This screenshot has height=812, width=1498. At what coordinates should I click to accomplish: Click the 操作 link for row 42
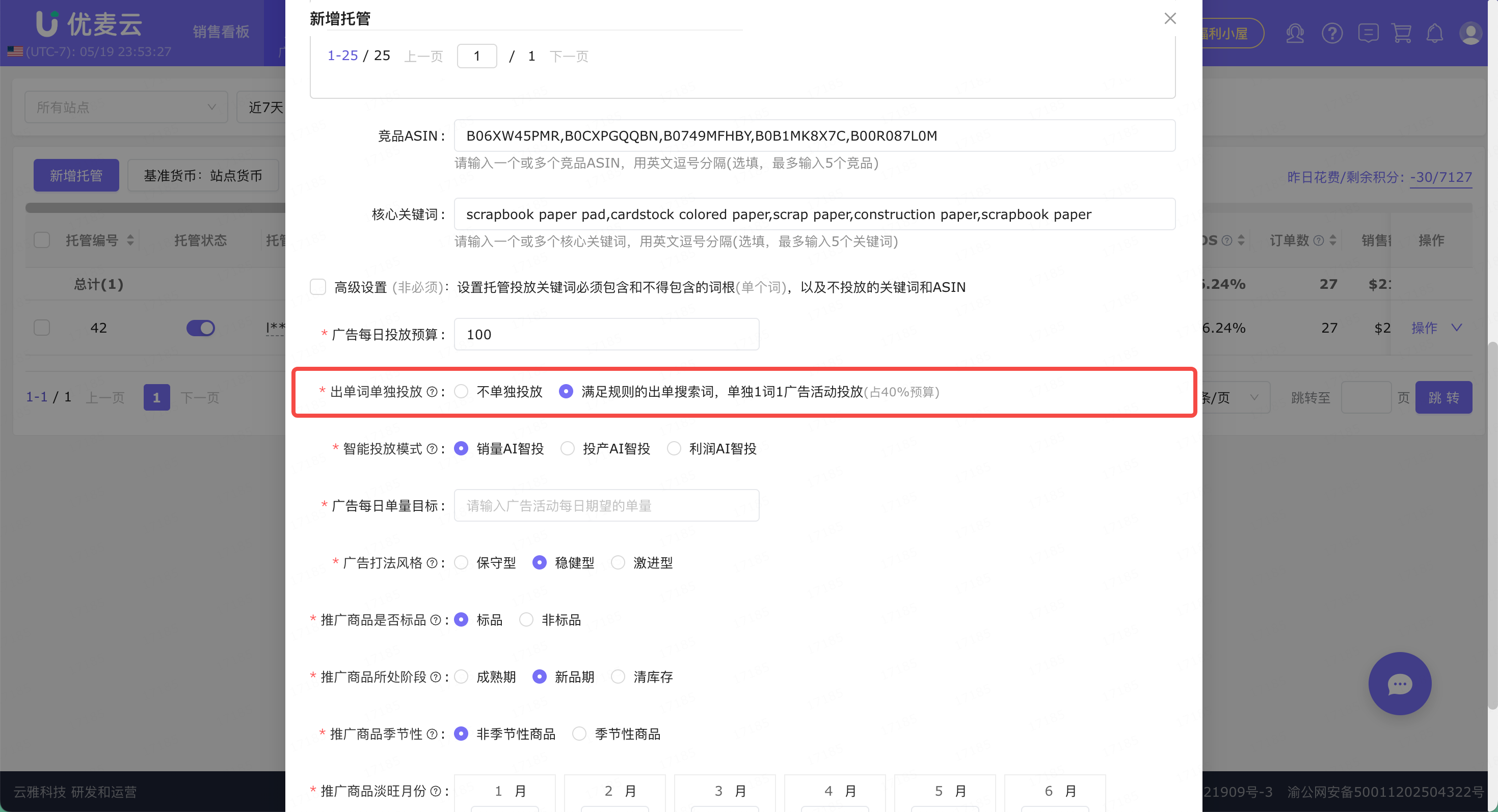[x=1424, y=328]
